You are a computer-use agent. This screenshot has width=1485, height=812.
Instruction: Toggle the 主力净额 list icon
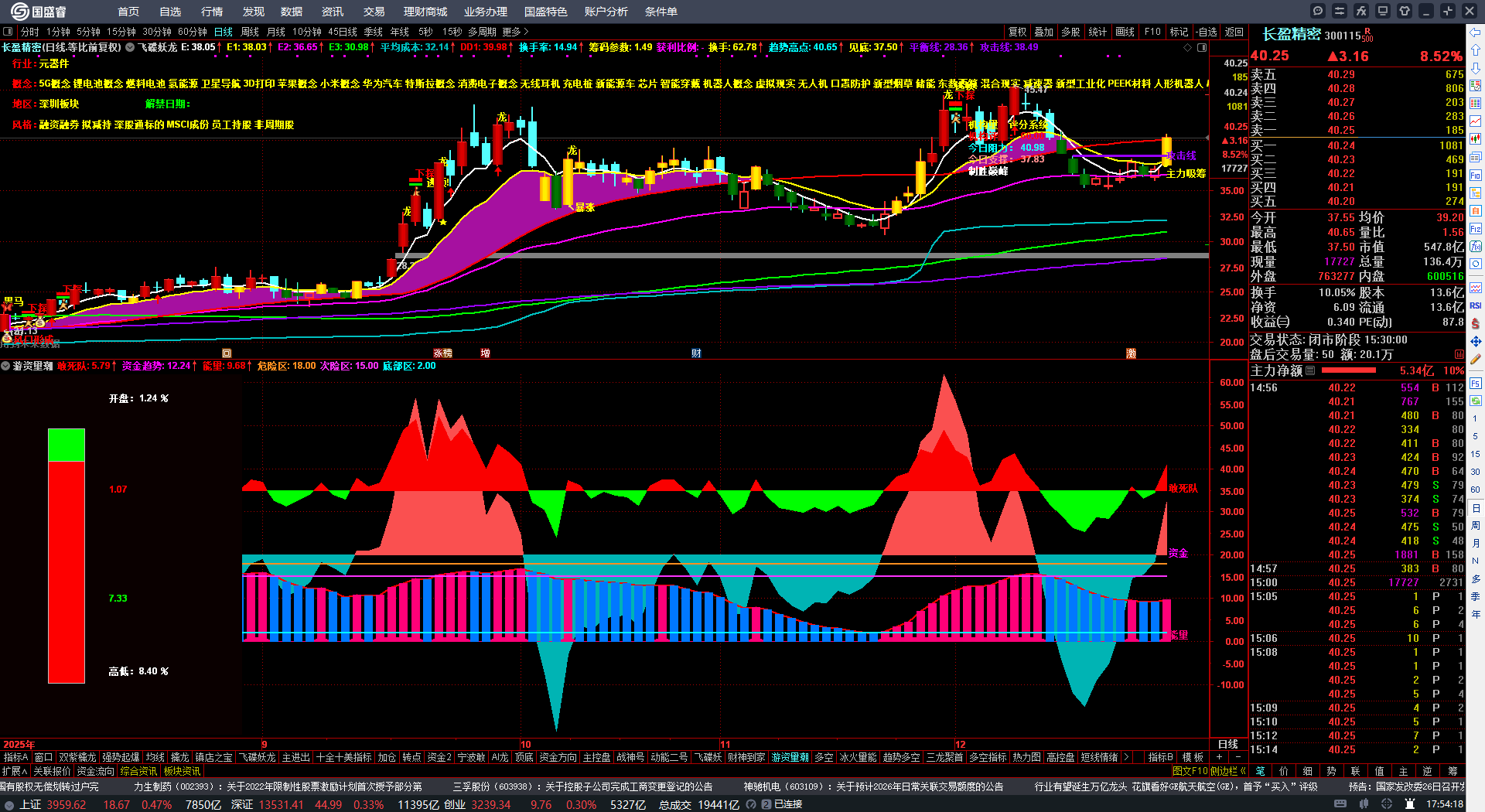click(1310, 370)
